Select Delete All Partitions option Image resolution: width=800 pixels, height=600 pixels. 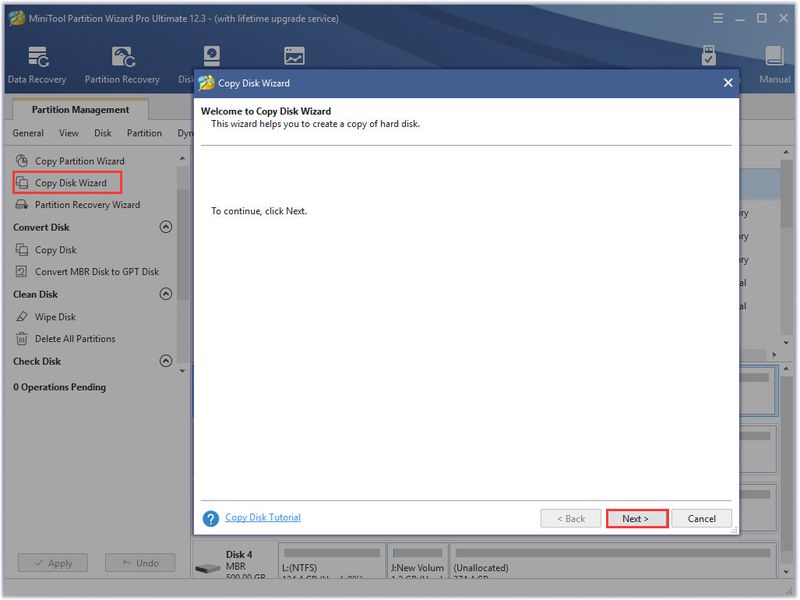coord(75,339)
